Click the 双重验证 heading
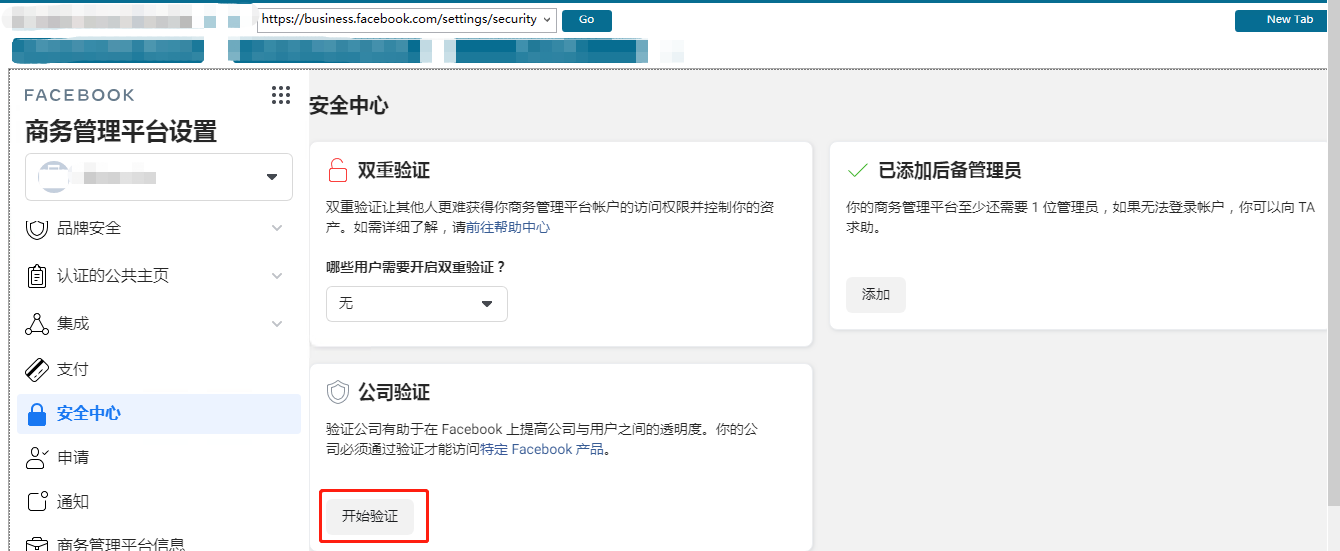Screen dimensions: 1340x551 [394, 170]
